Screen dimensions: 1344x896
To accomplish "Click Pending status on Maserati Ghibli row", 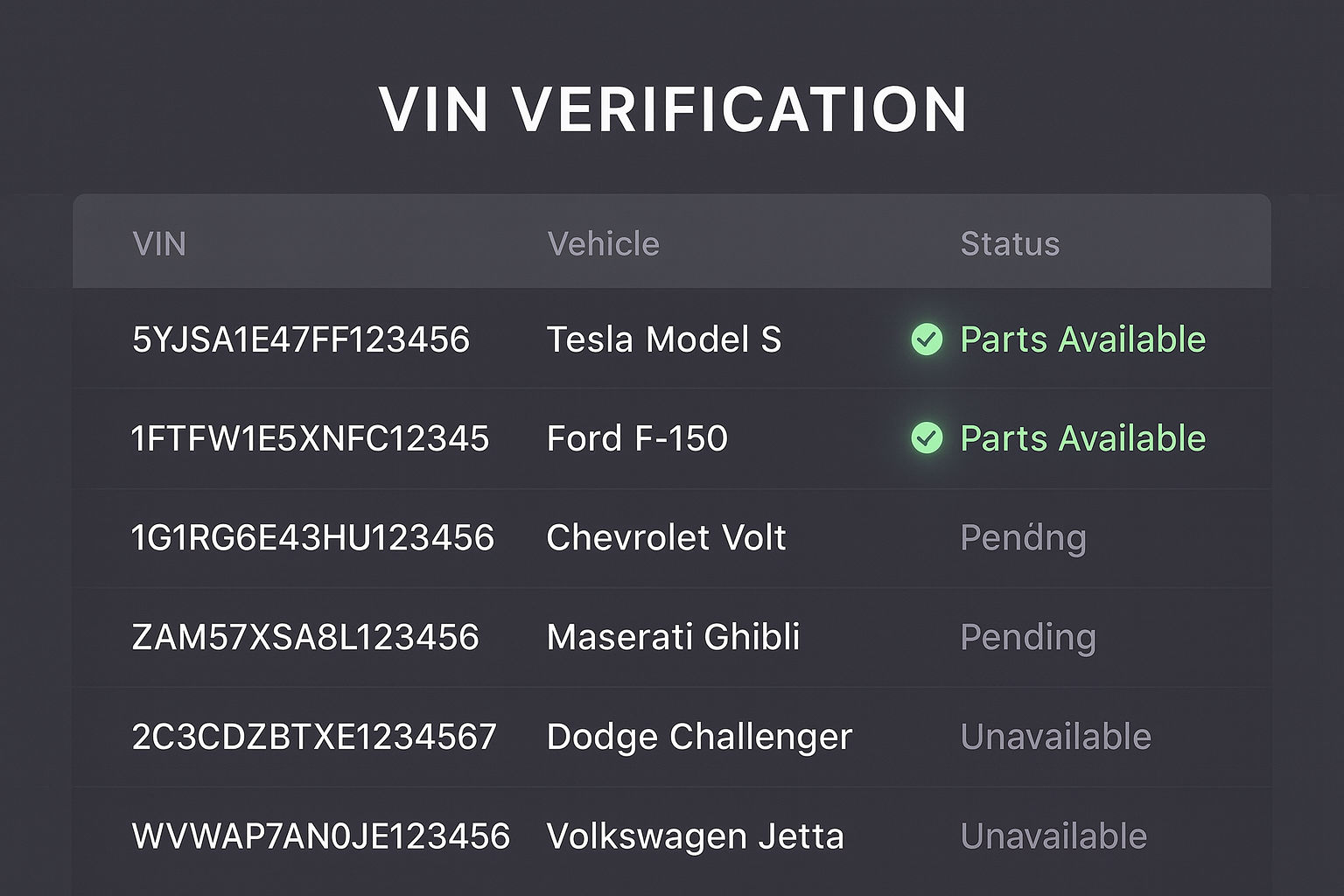I will pos(1027,637).
